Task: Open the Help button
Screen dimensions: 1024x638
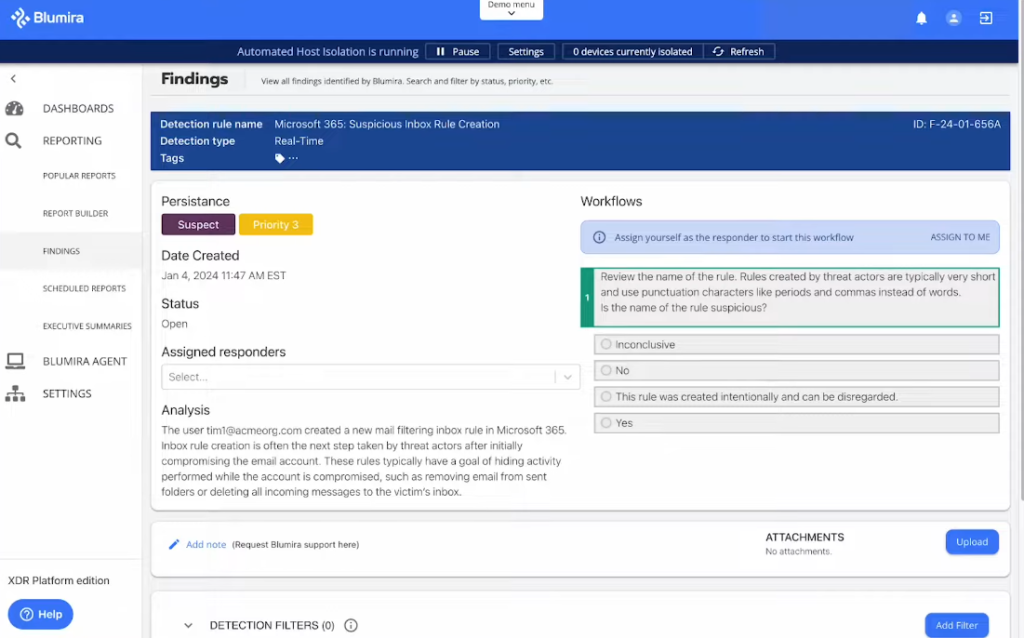Action: pyautogui.click(x=40, y=614)
